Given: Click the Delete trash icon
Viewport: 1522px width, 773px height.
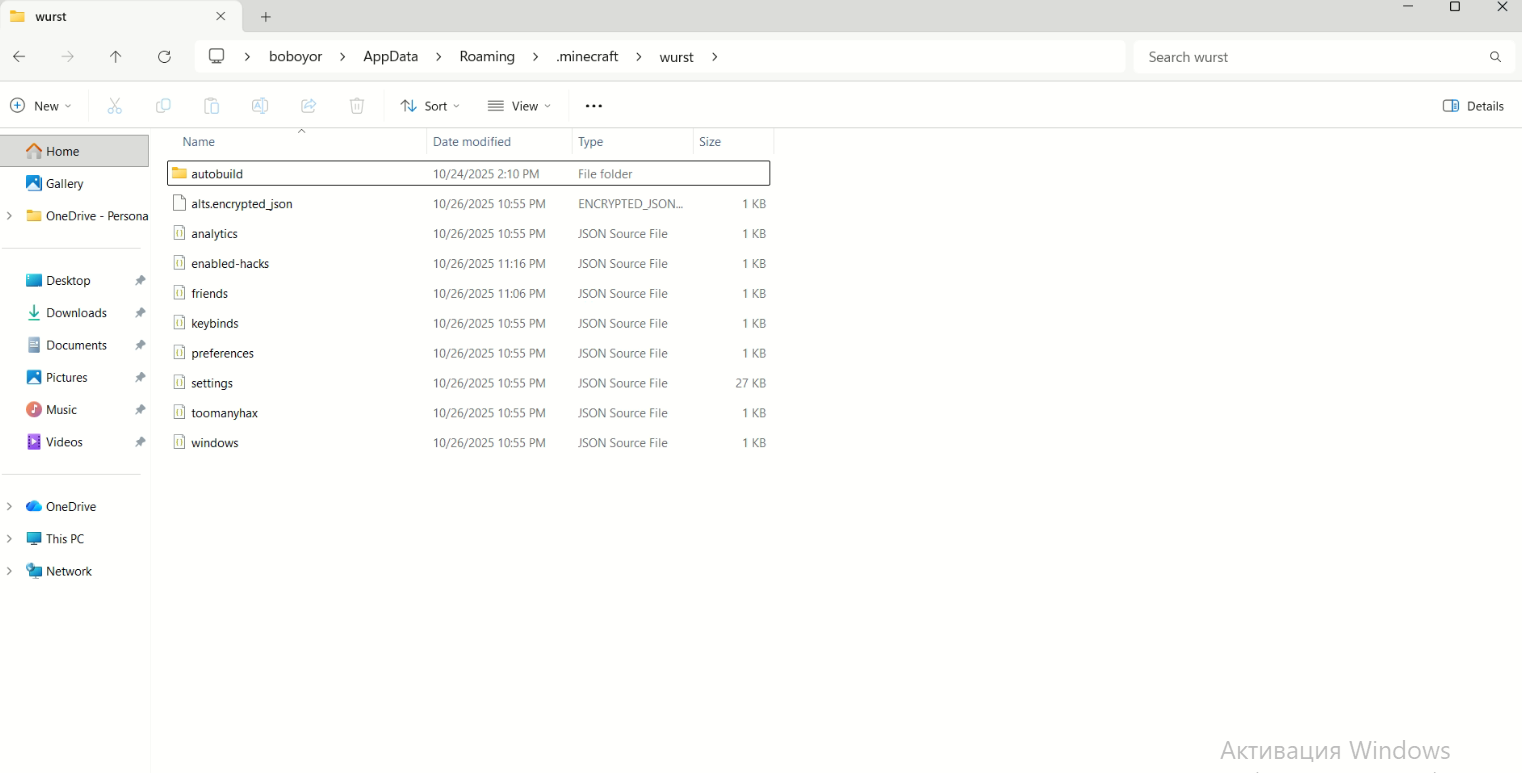Looking at the screenshot, I should tap(357, 106).
